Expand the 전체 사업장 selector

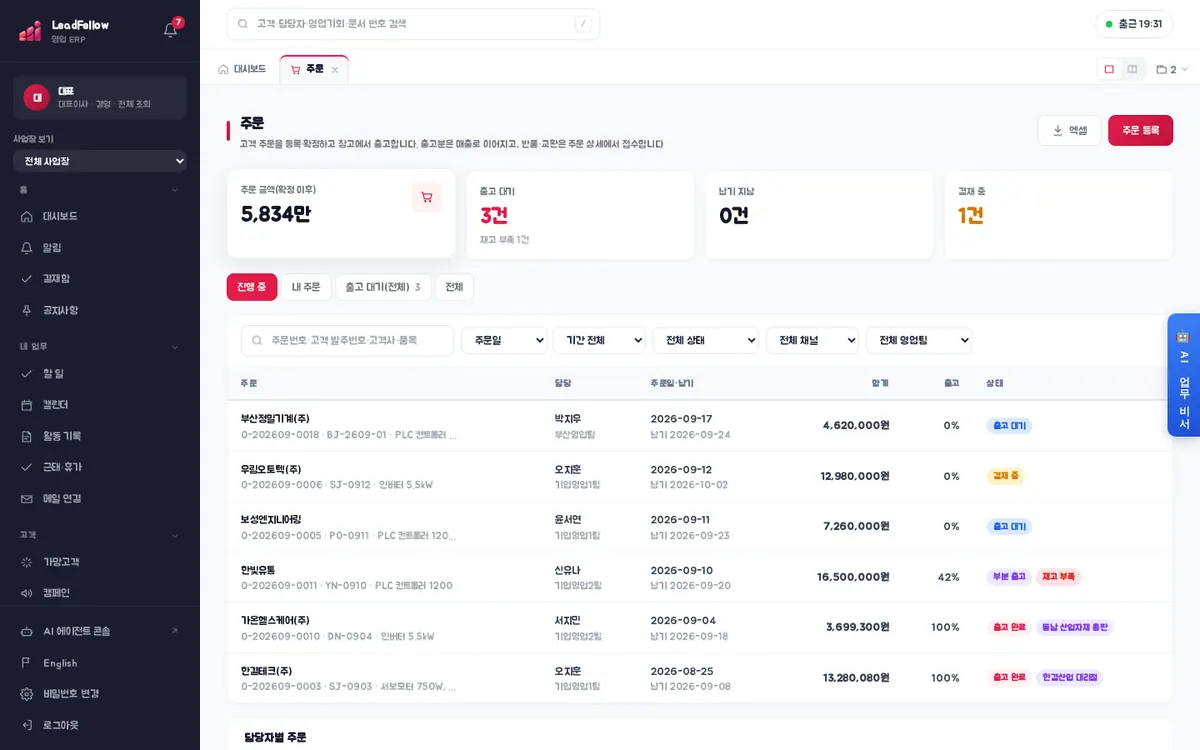100,161
